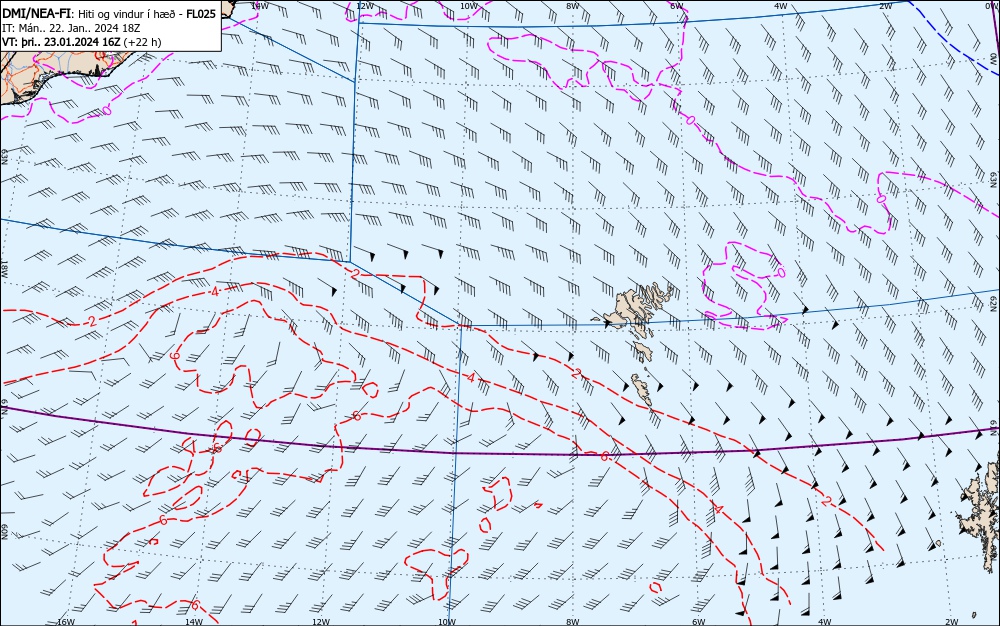Click the magenta "0" on the closed loop east of Faroes
Viewport: 1000px width, 626px height.
781,273
